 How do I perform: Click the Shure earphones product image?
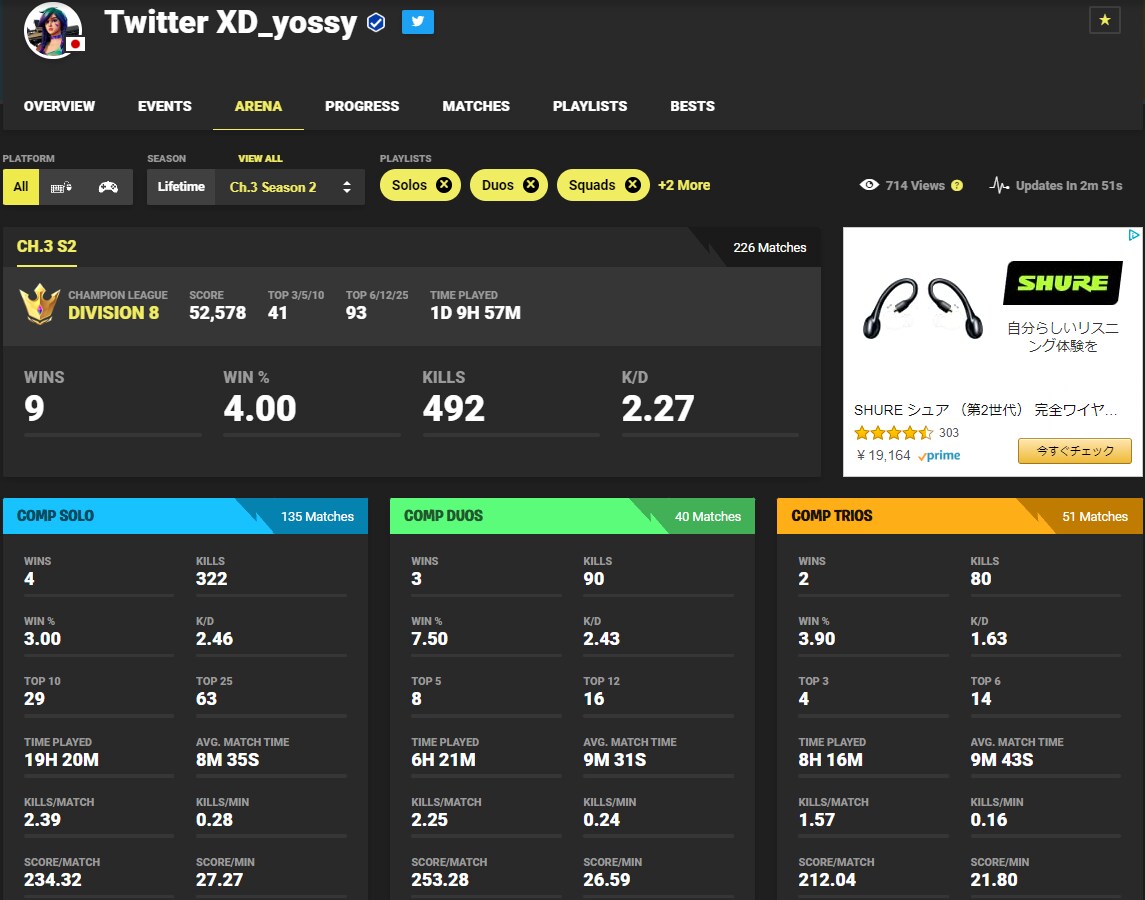[x=922, y=308]
